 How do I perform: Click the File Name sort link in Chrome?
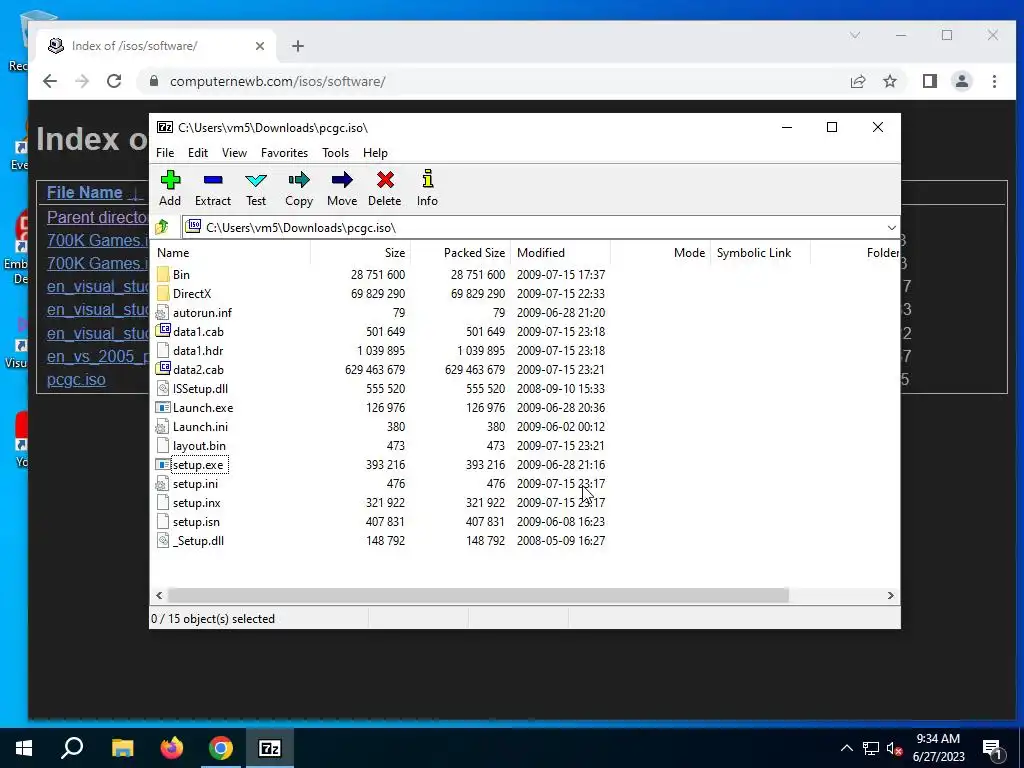[x=84, y=193]
